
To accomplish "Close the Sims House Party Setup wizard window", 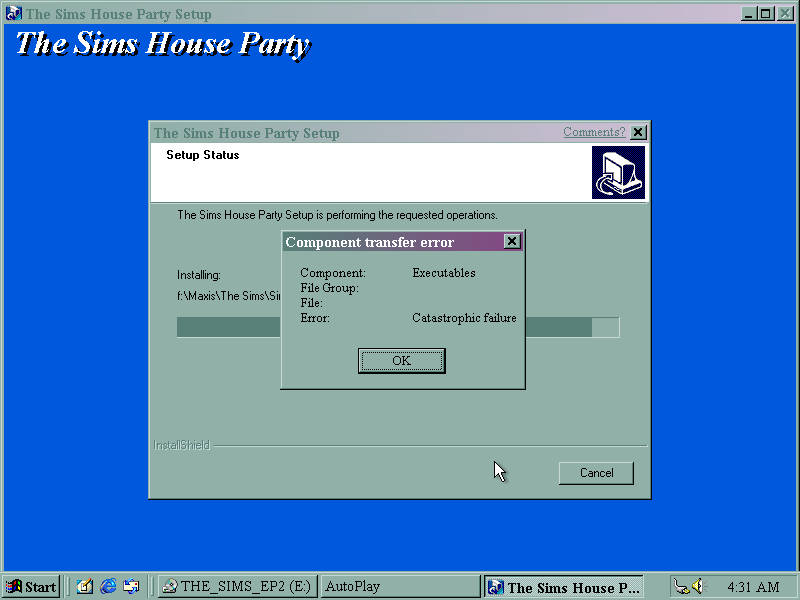I will point(639,132).
